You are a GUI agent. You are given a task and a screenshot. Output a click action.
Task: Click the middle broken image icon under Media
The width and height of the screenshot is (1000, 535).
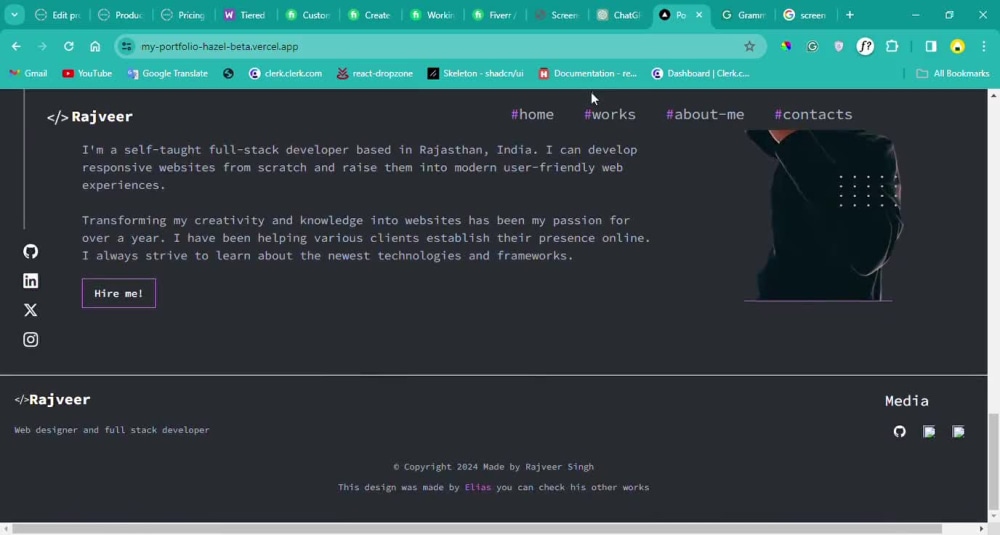click(x=929, y=432)
